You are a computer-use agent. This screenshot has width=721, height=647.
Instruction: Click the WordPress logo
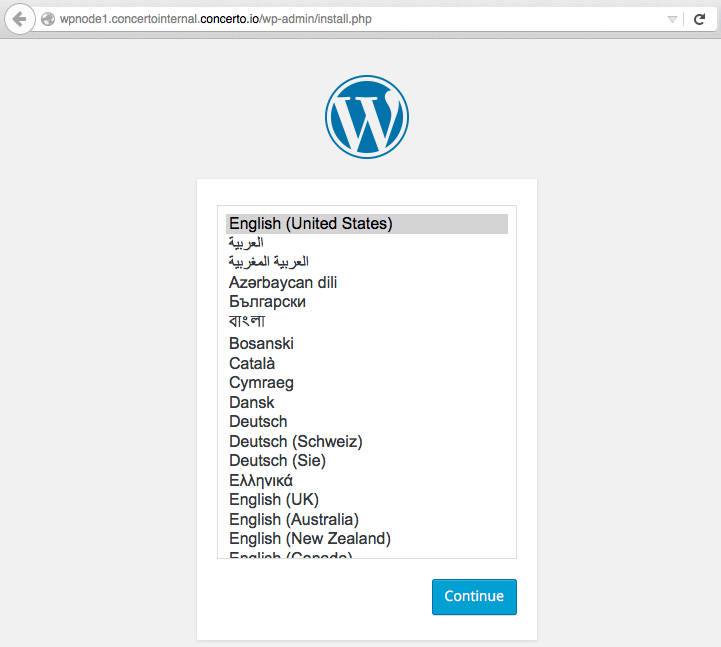(x=366, y=117)
